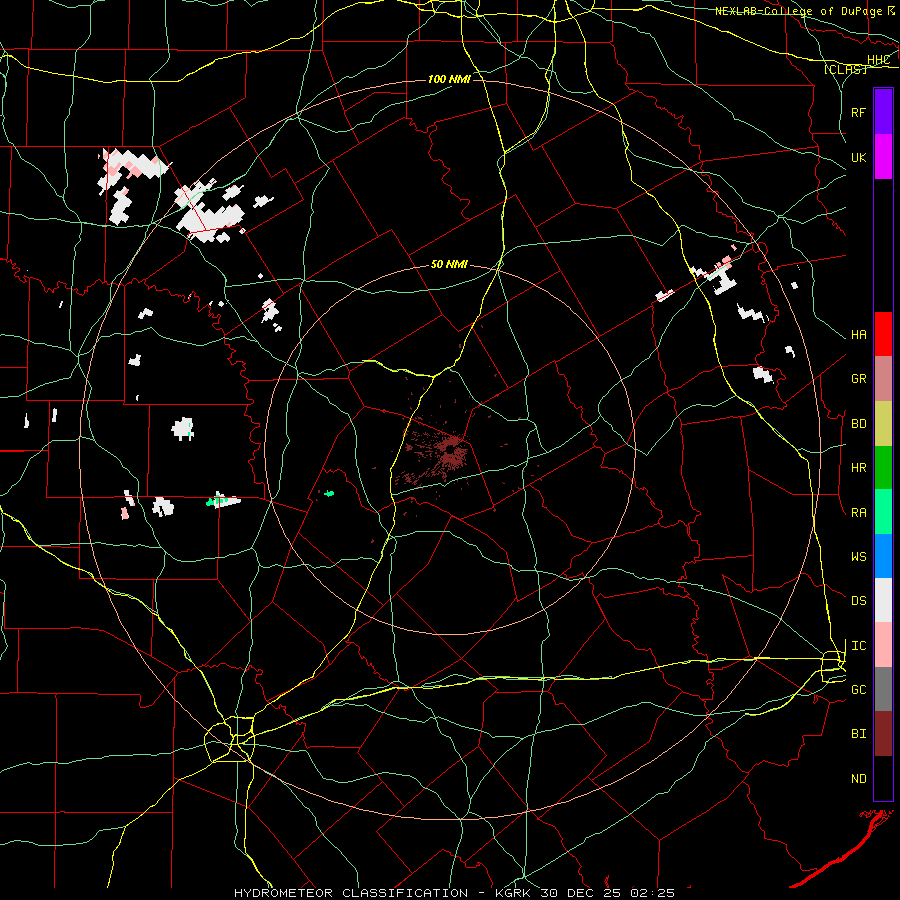
Task: Pick the dark green HR legend swatch
Action: click(x=883, y=468)
